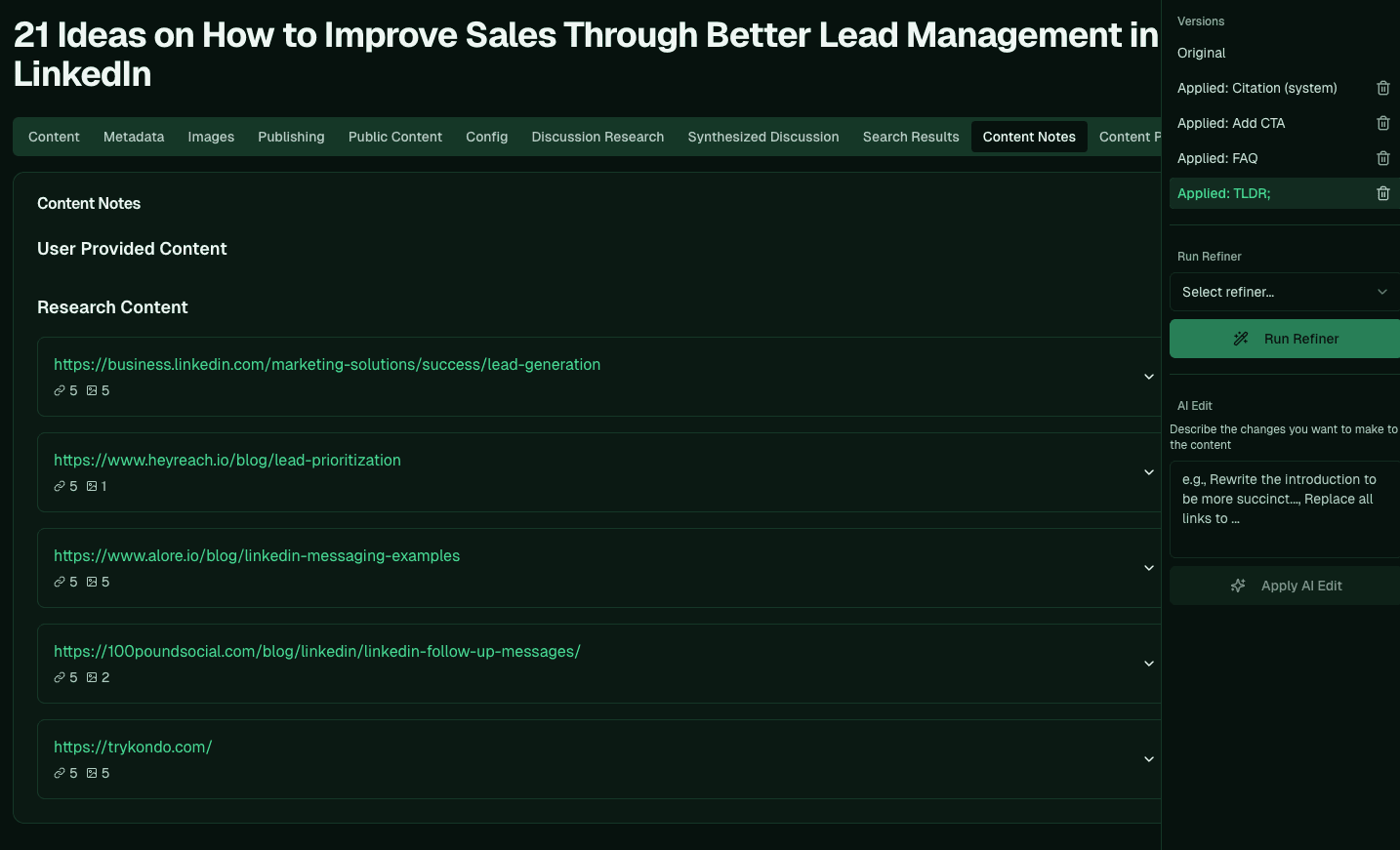Switch to the Content tab
This screenshot has height=850, width=1400.
[54, 137]
